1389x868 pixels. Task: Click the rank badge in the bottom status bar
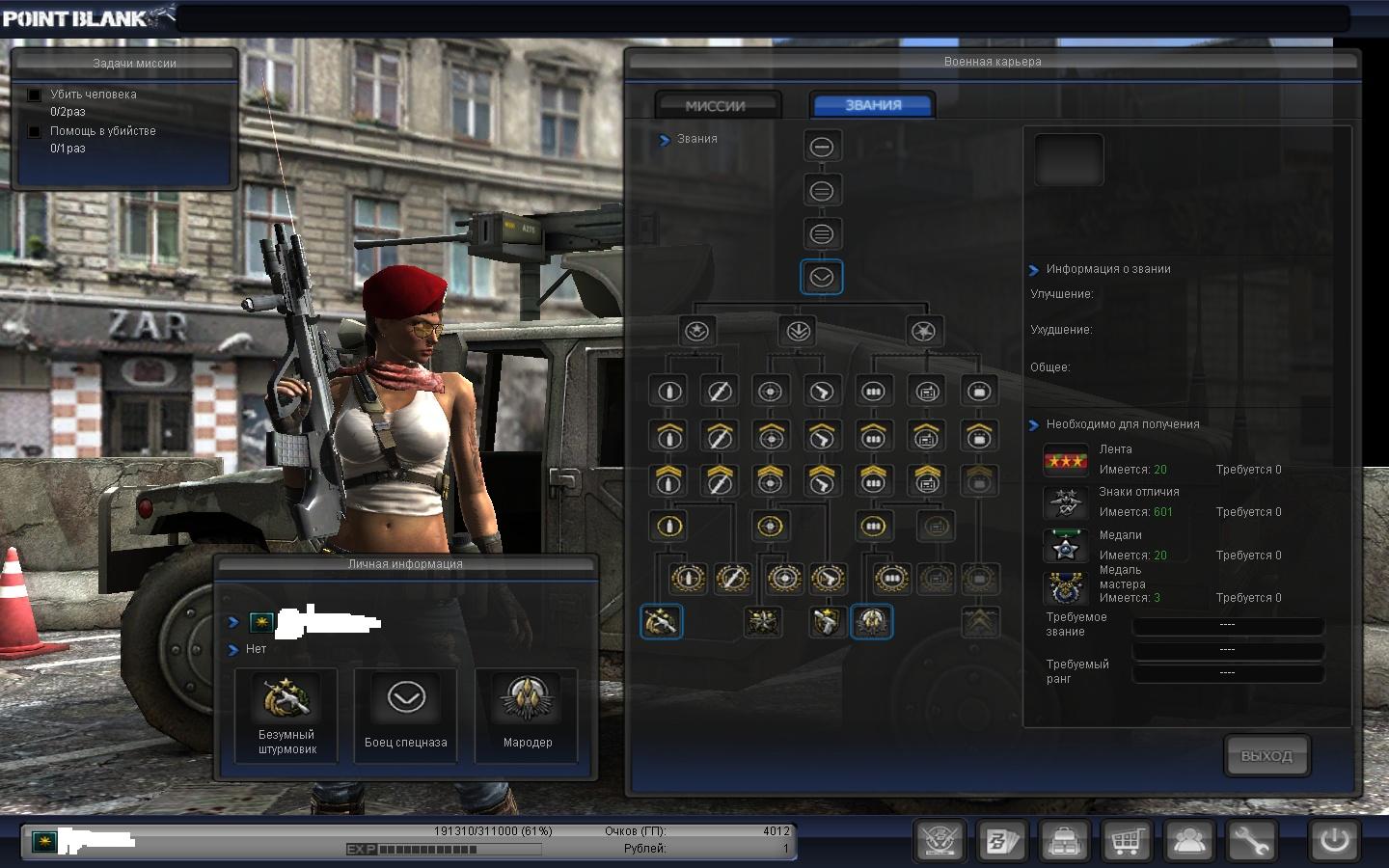click(43, 841)
